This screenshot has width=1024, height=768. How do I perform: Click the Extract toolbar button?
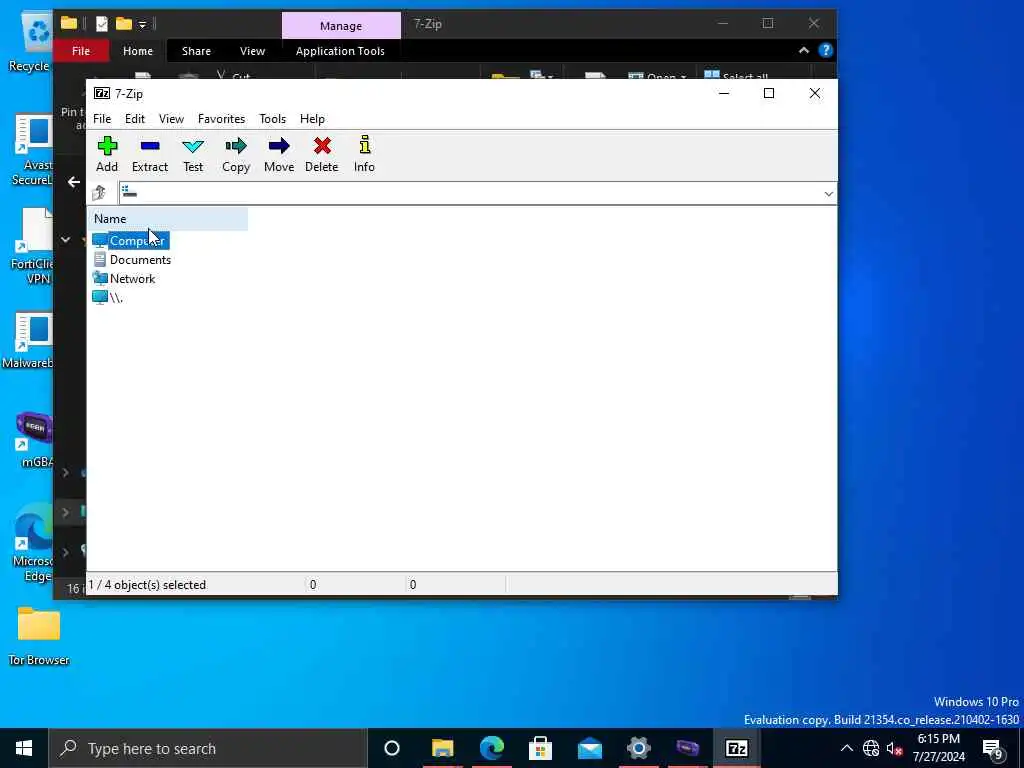(150, 155)
